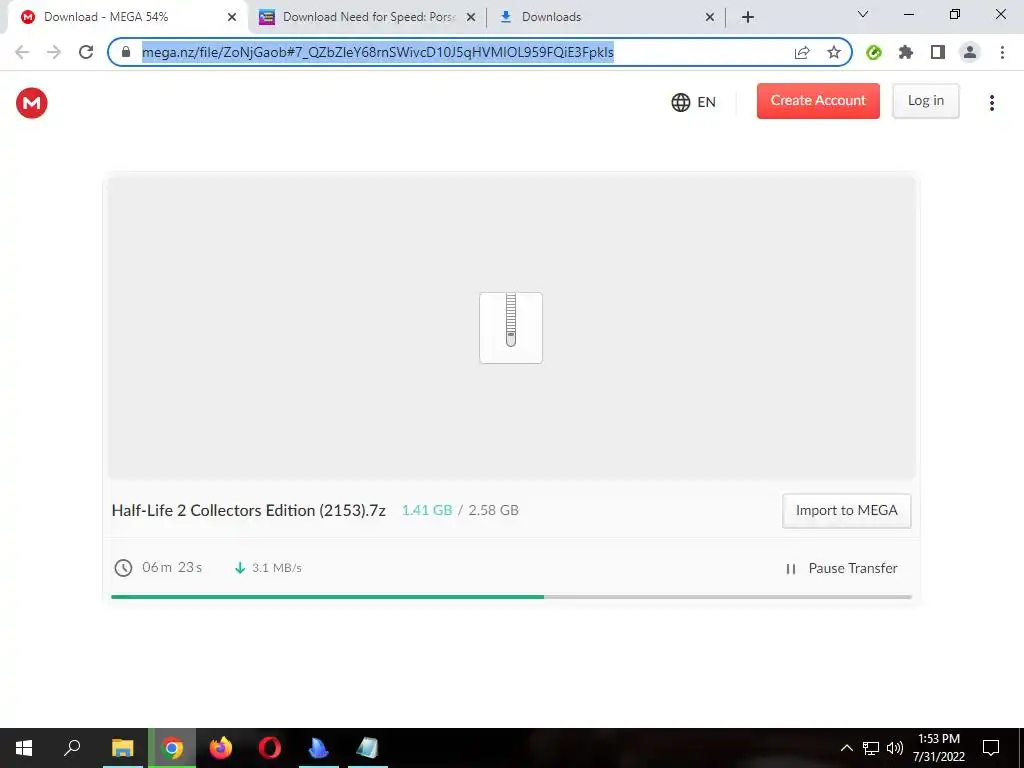Click the remaining time clock icon
The image size is (1024, 768).
123,568
